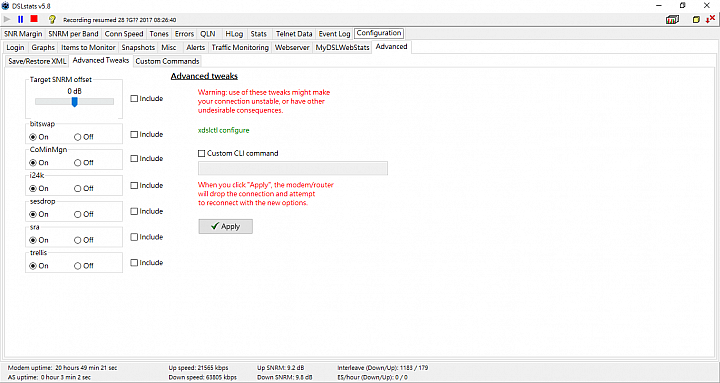Stop recording with the red square icon

pos(34,19)
